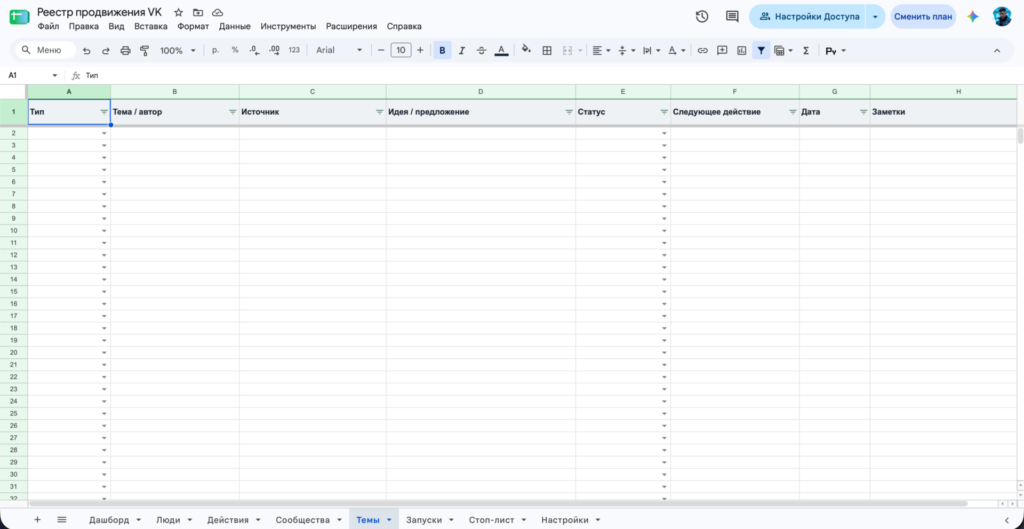
Task: Print the spreadsheet with printer icon
Action: point(125,50)
